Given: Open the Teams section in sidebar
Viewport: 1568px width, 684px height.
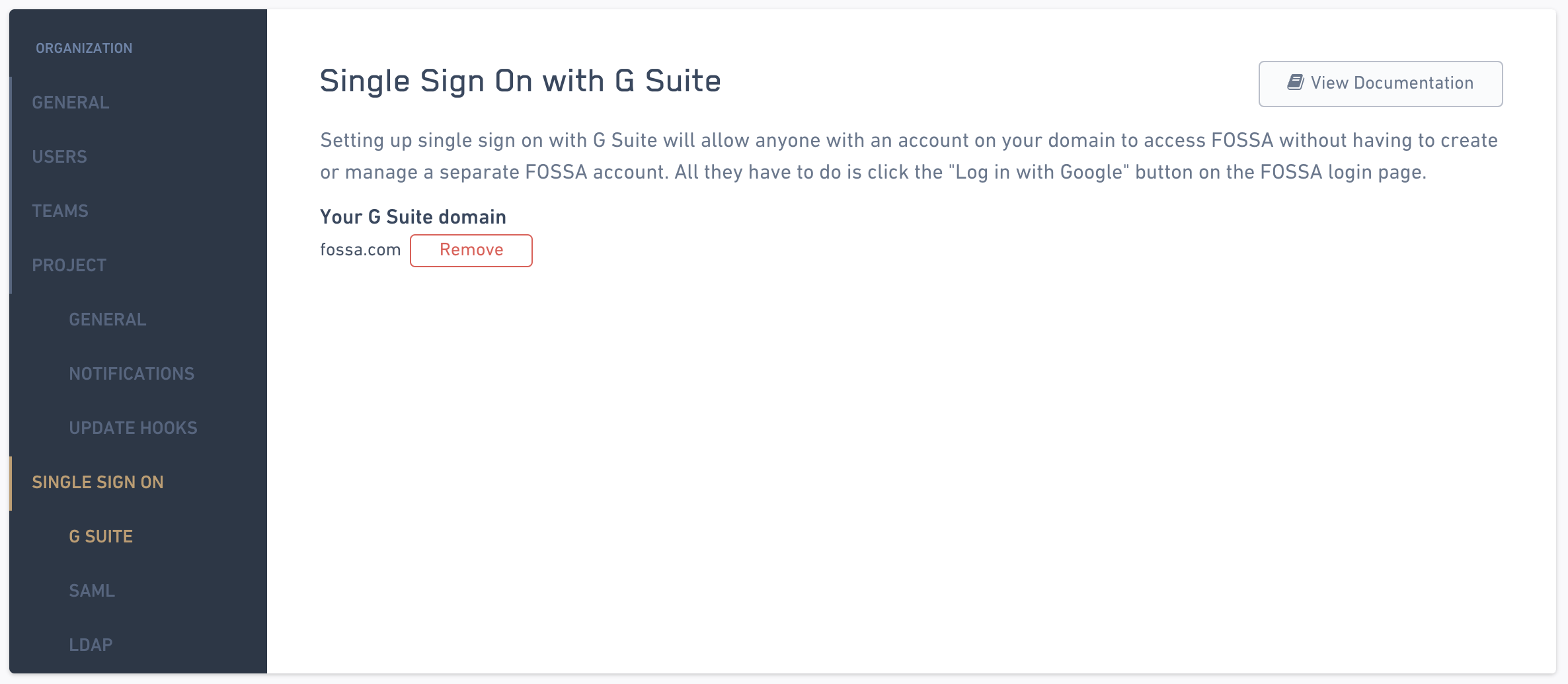Looking at the screenshot, I should (60, 211).
